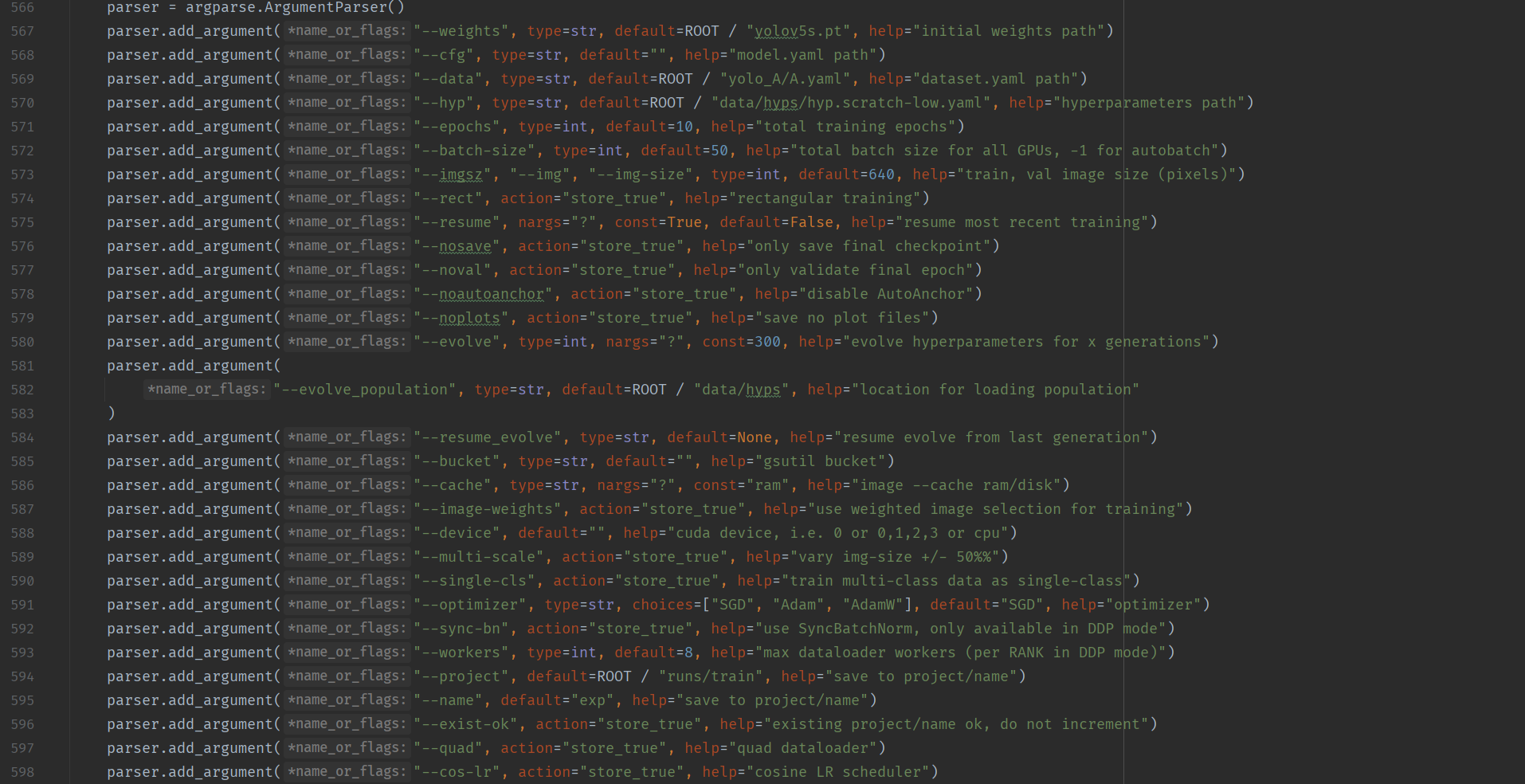This screenshot has width=1525, height=784.
Task: Click the default=10 value for epochs
Action: pos(649,127)
